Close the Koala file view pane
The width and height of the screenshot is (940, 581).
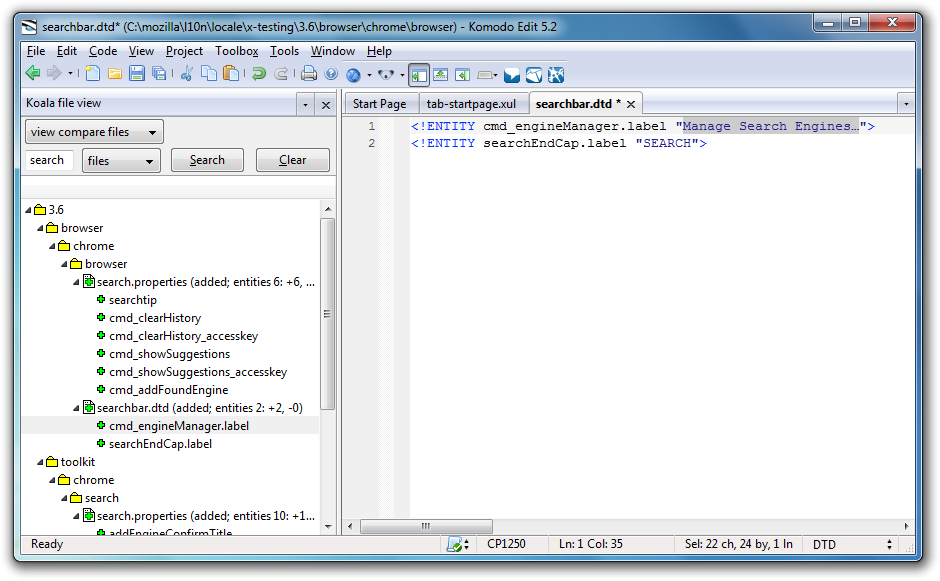(x=326, y=105)
